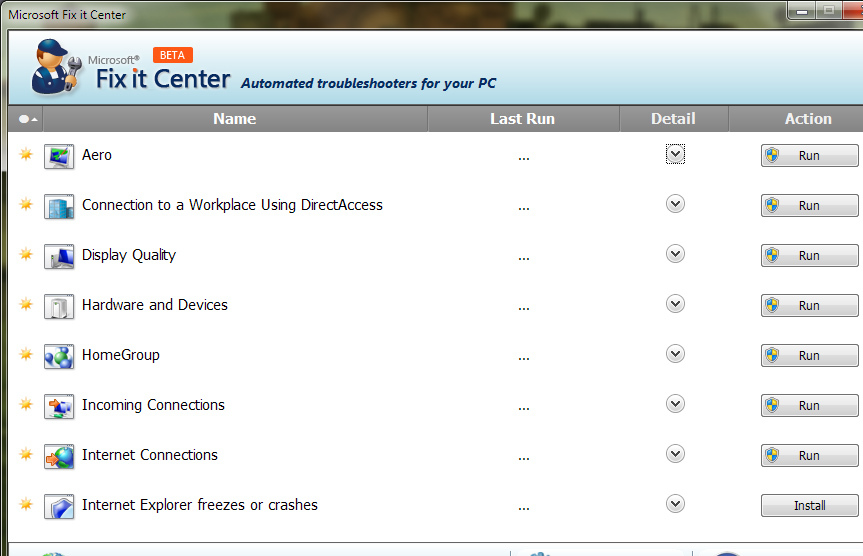Click the HomeGroup icon

[x=59, y=357]
